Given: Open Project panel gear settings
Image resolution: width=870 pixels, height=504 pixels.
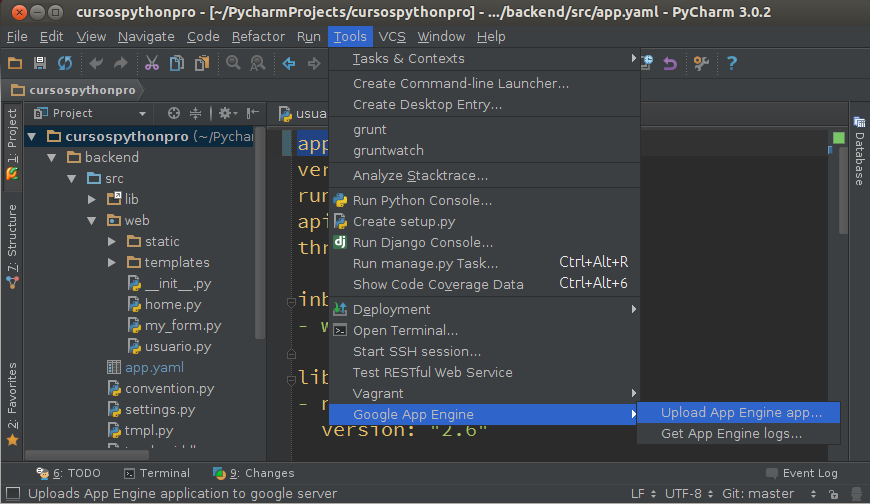Looking at the screenshot, I should coord(226,113).
